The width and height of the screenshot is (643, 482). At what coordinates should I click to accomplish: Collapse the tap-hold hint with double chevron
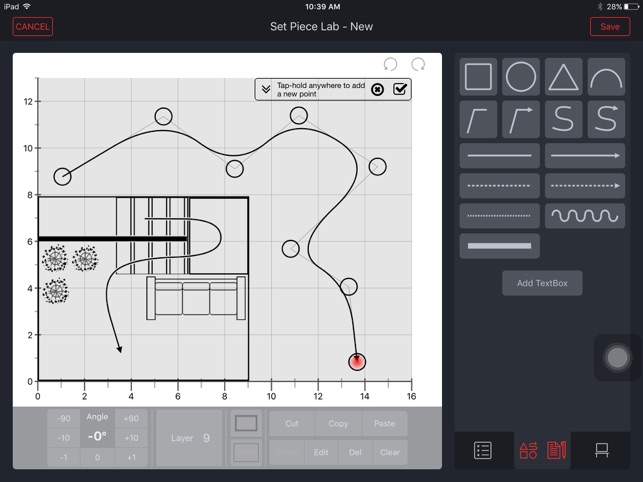point(266,89)
